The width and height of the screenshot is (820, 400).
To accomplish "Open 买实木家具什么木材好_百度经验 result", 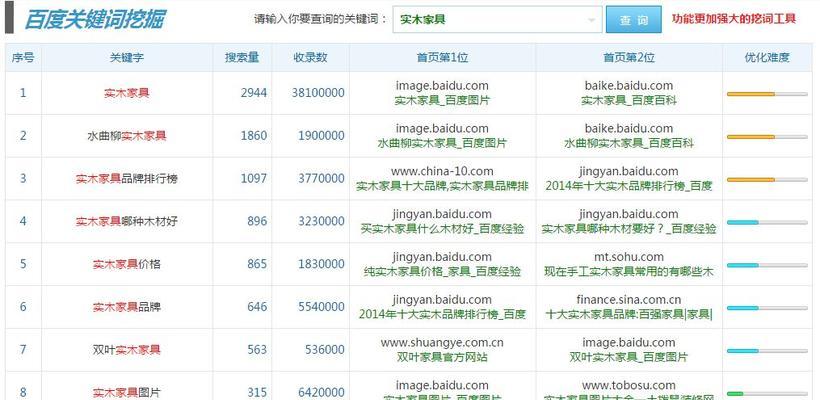I will click(x=442, y=229).
